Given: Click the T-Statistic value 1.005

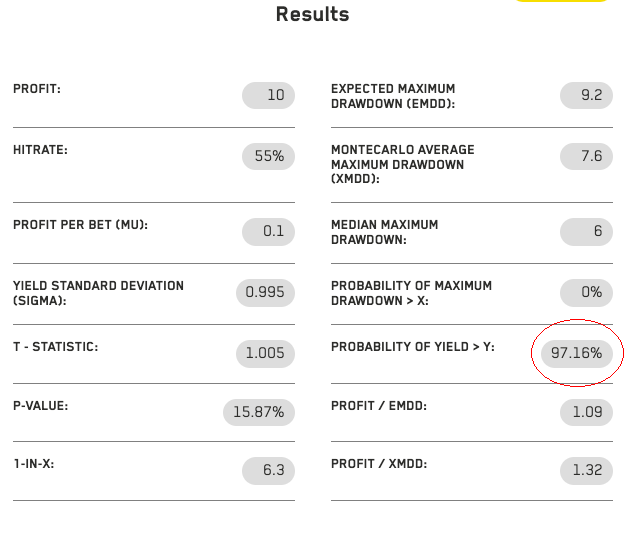Looking at the screenshot, I should [265, 353].
